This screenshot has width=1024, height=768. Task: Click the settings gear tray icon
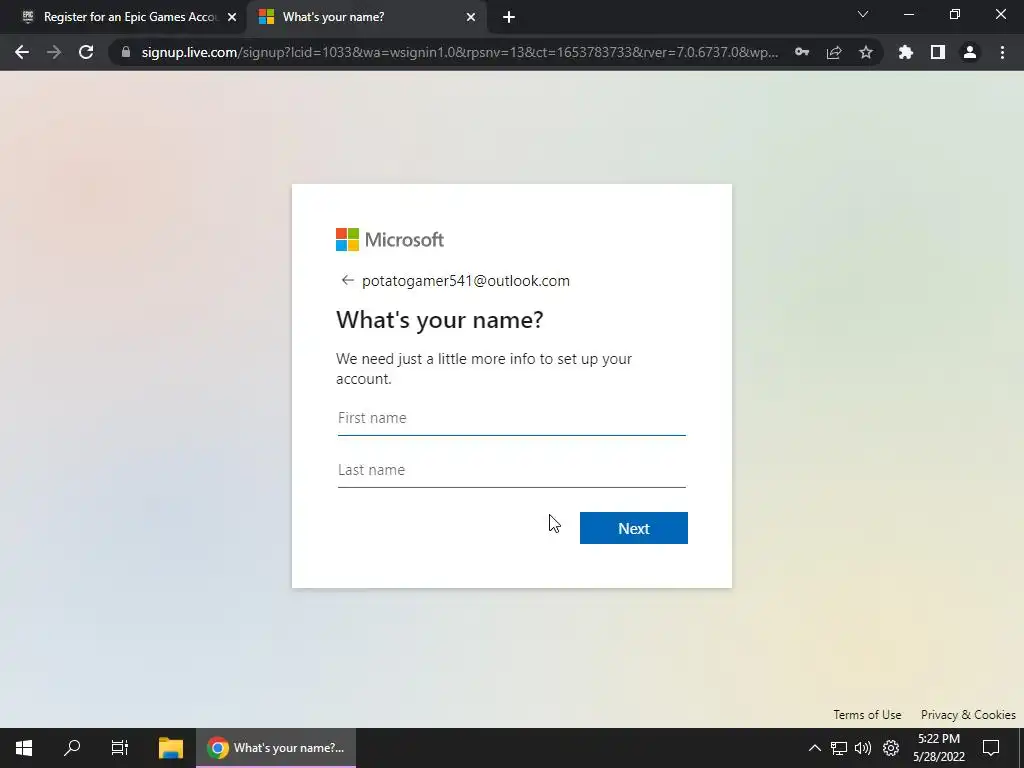pyautogui.click(x=891, y=748)
